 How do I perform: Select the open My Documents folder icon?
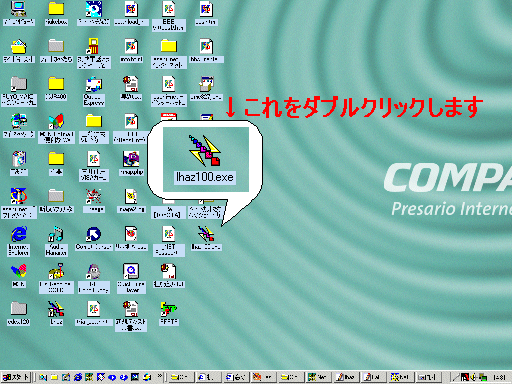pos(19,46)
